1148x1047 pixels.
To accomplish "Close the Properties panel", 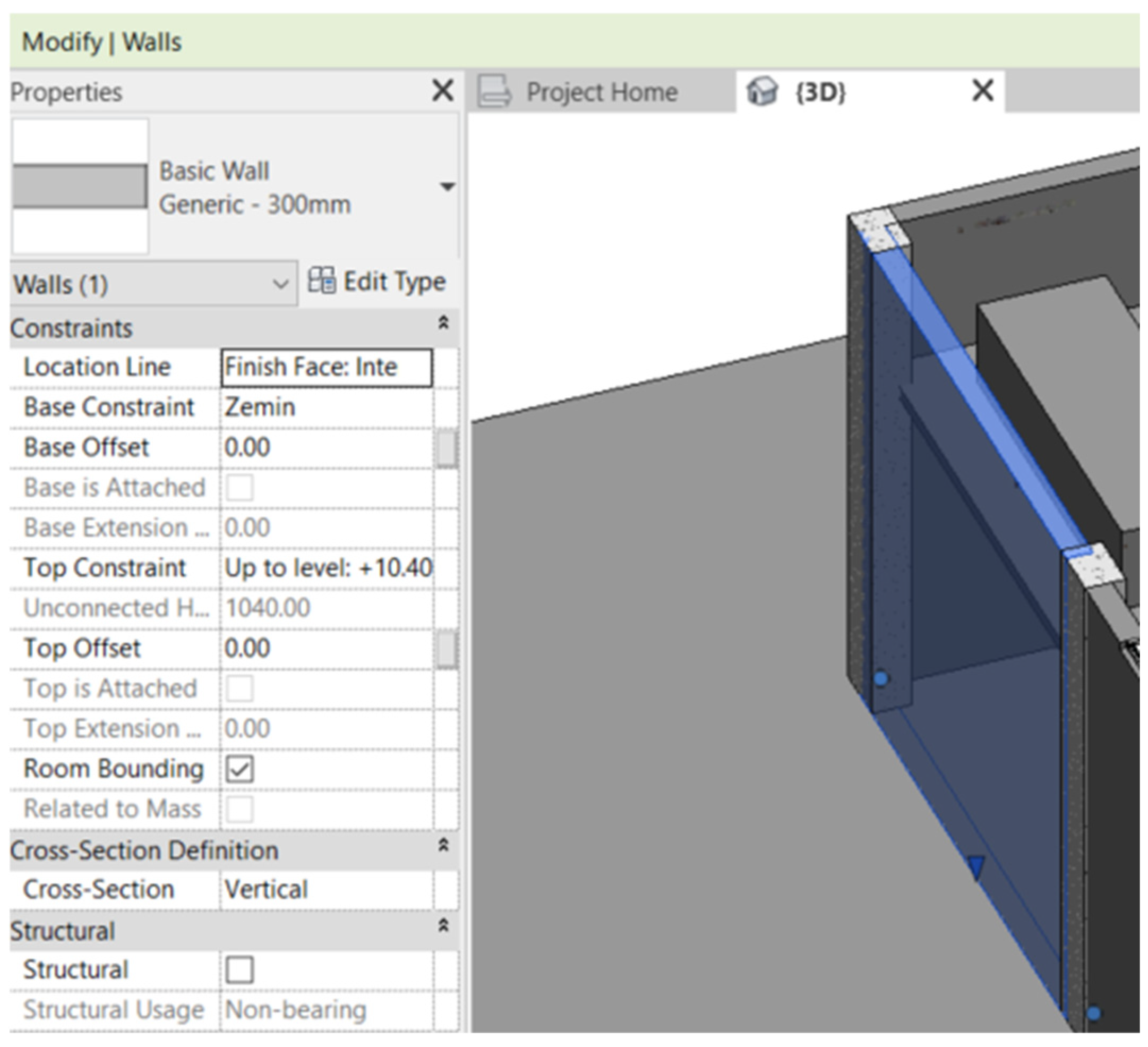I will (442, 91).
